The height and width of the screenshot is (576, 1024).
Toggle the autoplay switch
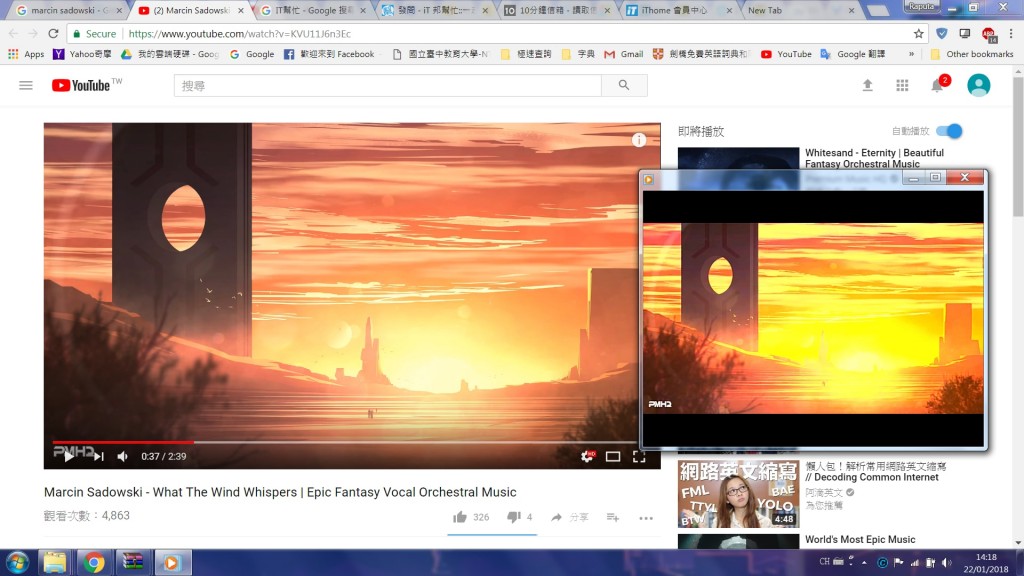(949, 131)
